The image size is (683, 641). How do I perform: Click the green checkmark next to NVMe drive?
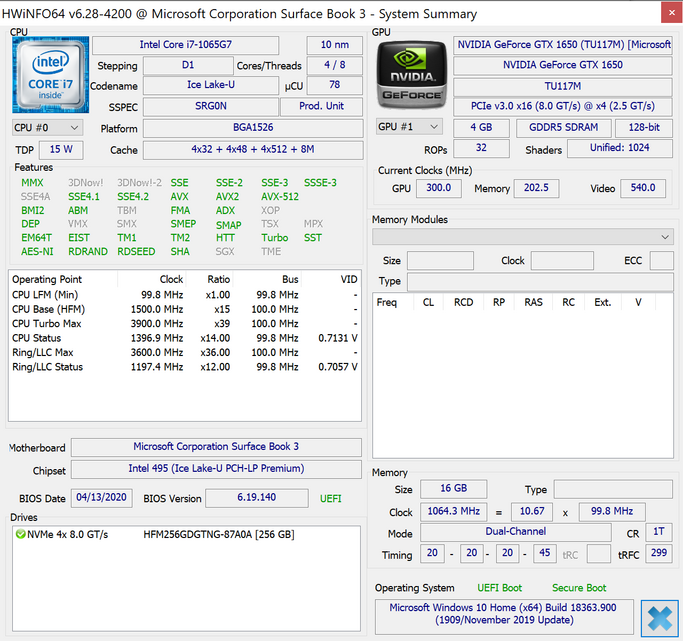click(20, 534)
